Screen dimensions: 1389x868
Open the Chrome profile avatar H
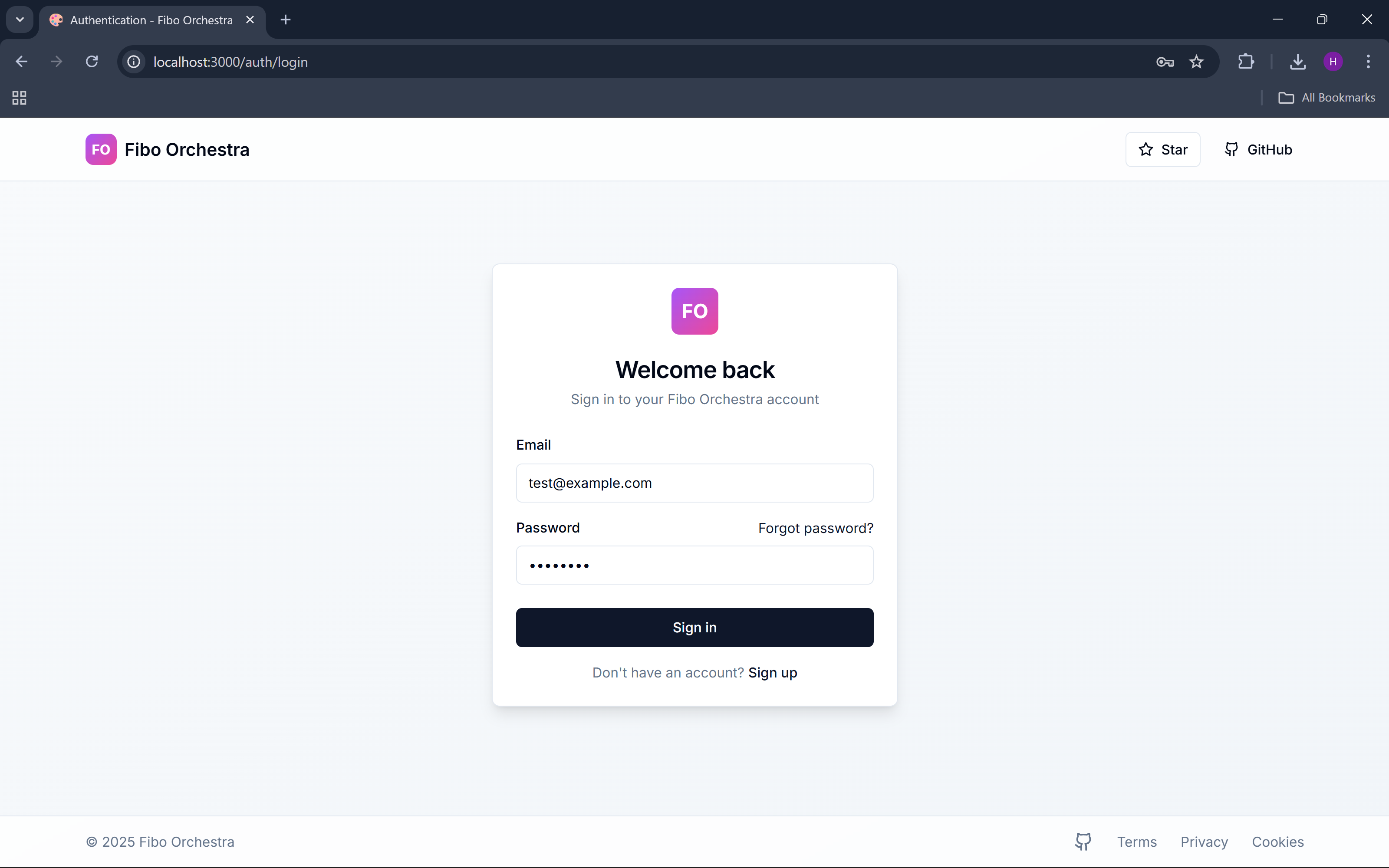(x=1333, y=62)
